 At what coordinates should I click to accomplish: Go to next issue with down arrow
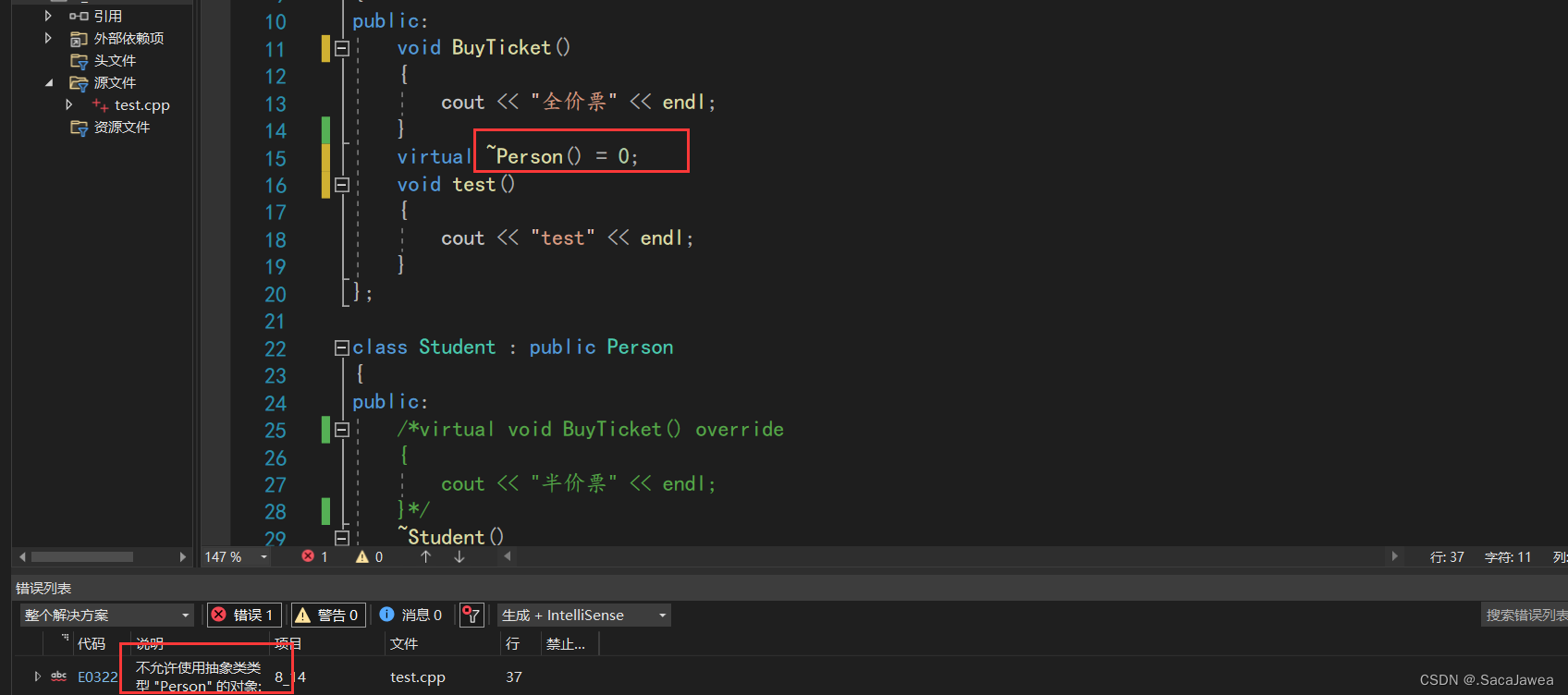coord(459,556)
